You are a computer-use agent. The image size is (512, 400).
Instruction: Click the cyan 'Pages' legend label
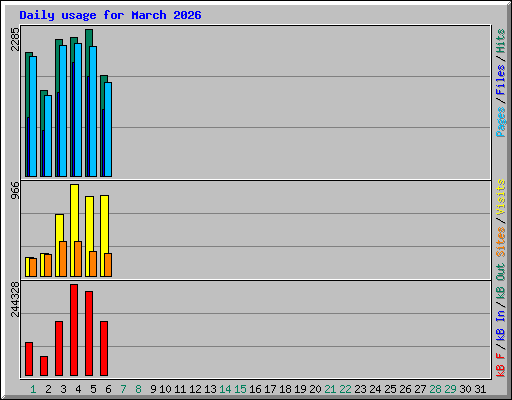point(500,122)
